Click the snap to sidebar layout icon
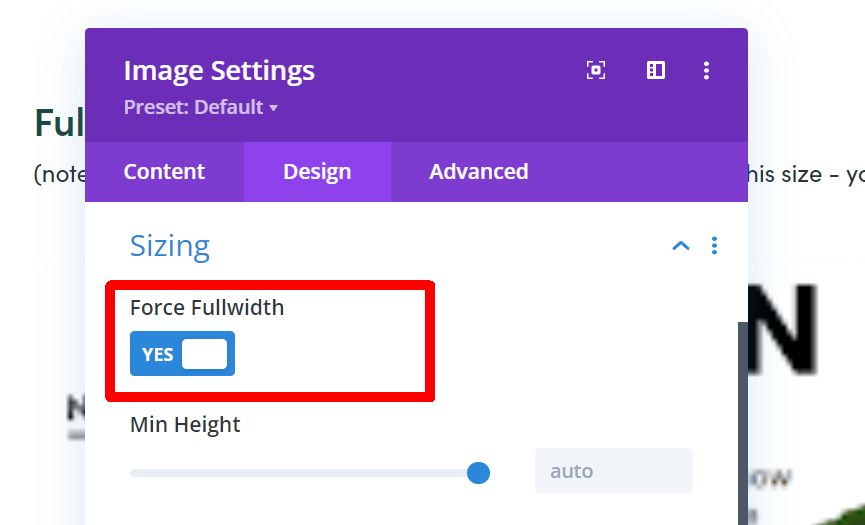 (655, 70)
